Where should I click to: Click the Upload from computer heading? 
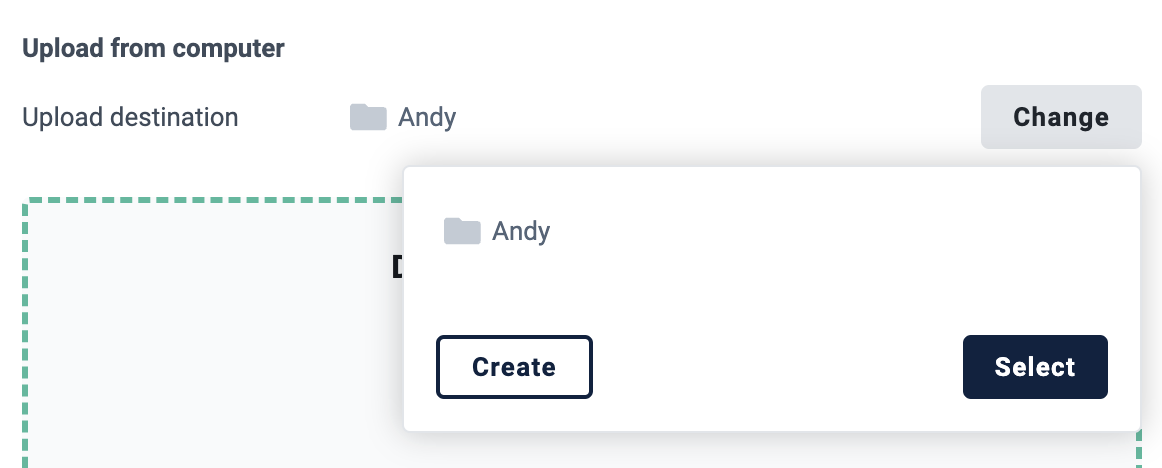pyautogui.click(x=153, y=48)
